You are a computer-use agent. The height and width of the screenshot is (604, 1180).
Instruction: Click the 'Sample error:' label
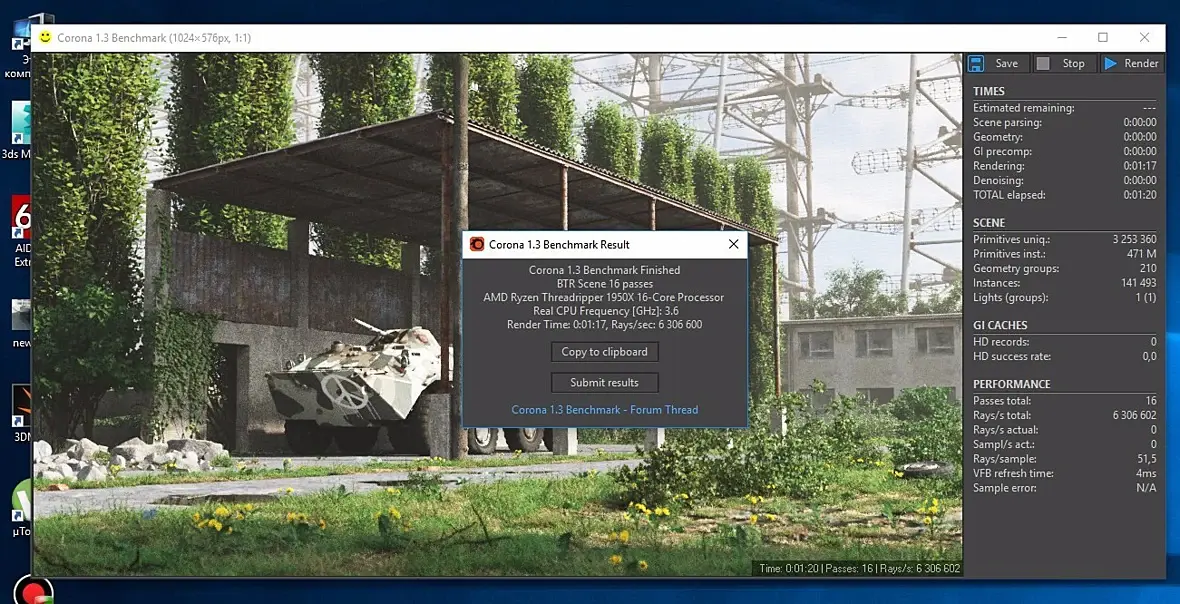pos(1005,487)
